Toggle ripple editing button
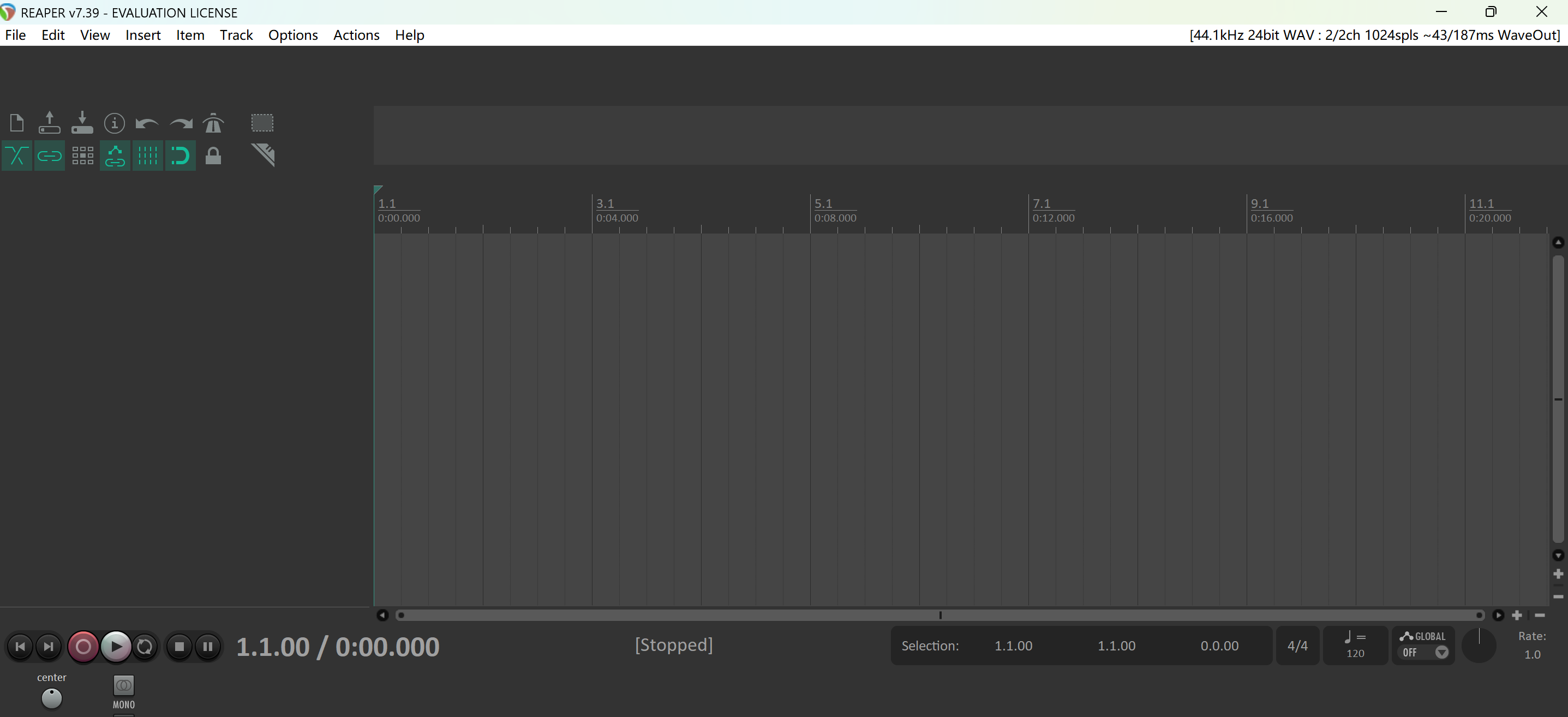1568x717 pixels. click(82, 156)
